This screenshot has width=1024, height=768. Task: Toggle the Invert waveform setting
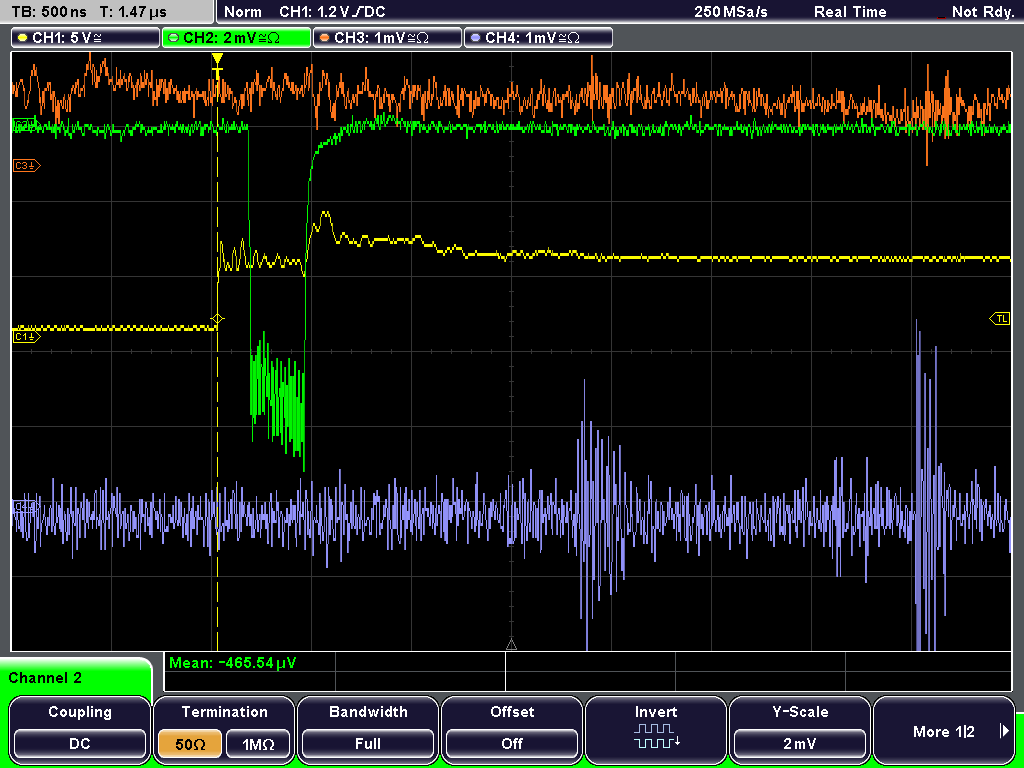pos(656,730)
